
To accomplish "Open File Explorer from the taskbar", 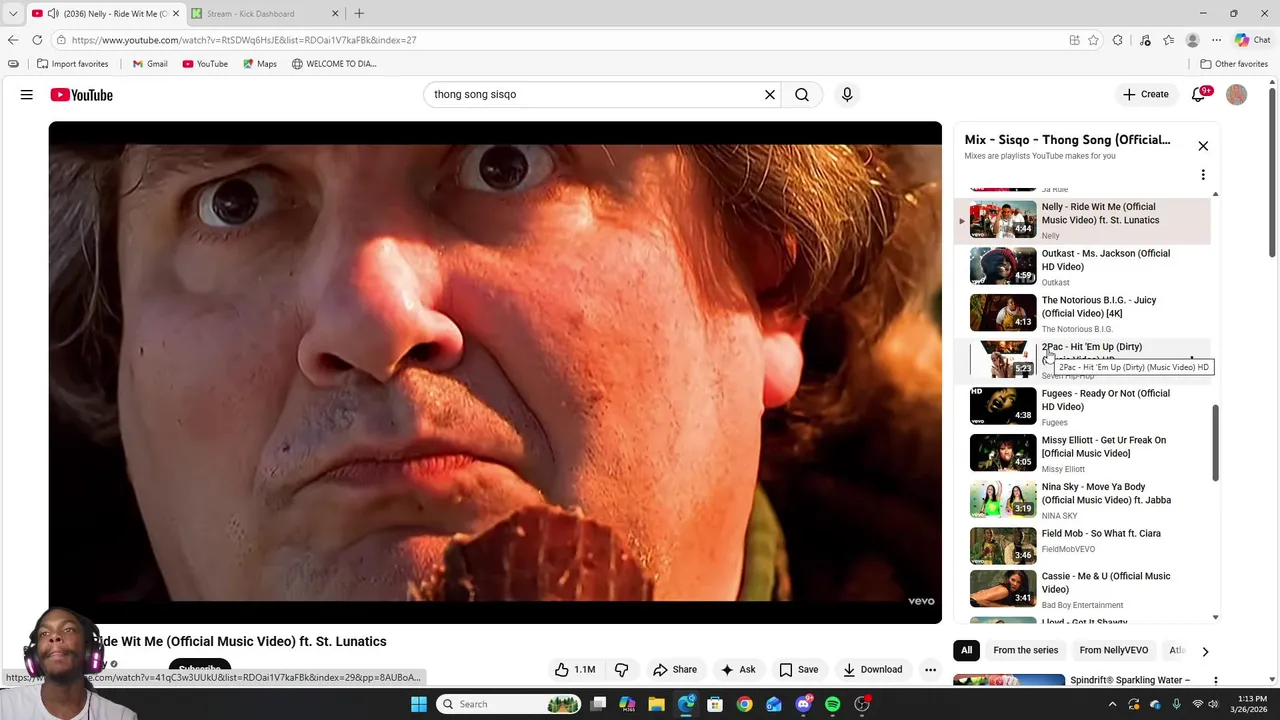I will [x=657, y=704].
